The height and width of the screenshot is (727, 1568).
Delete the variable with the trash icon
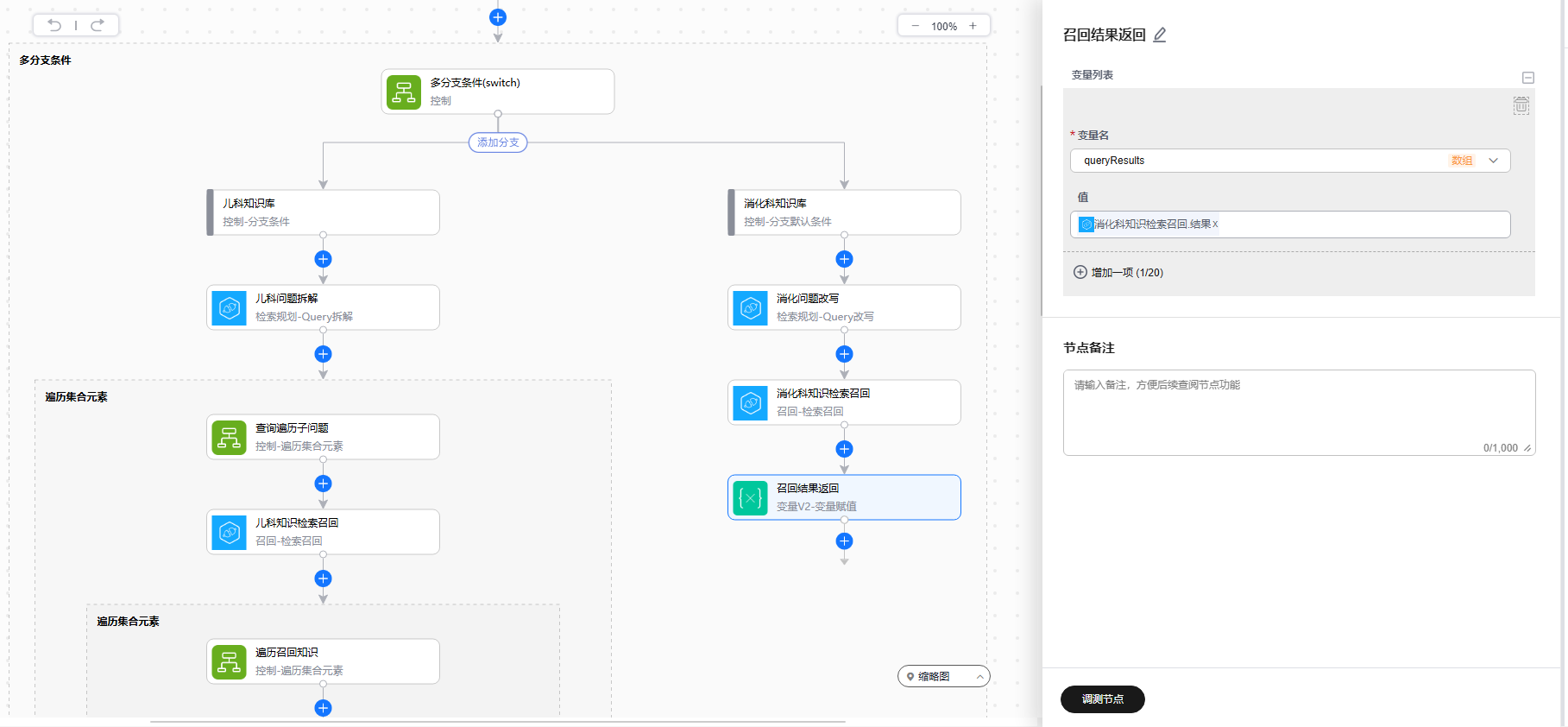point(1521,105)
